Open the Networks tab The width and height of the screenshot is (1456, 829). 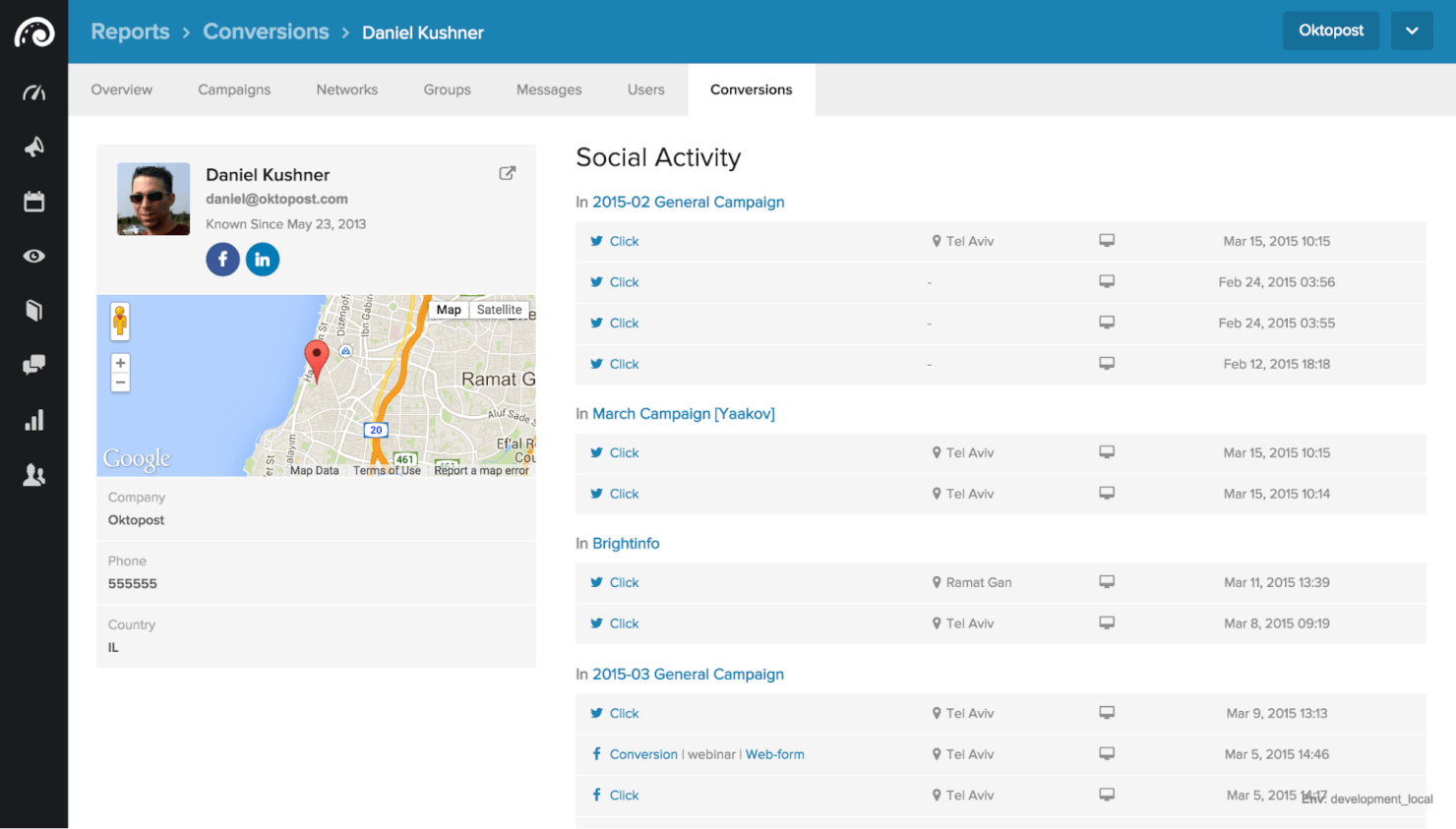pos(346,89)
